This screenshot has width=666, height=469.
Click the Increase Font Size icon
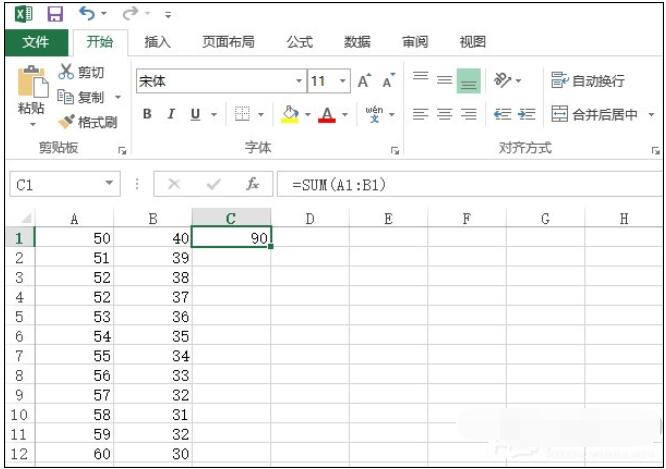[364, 81]
